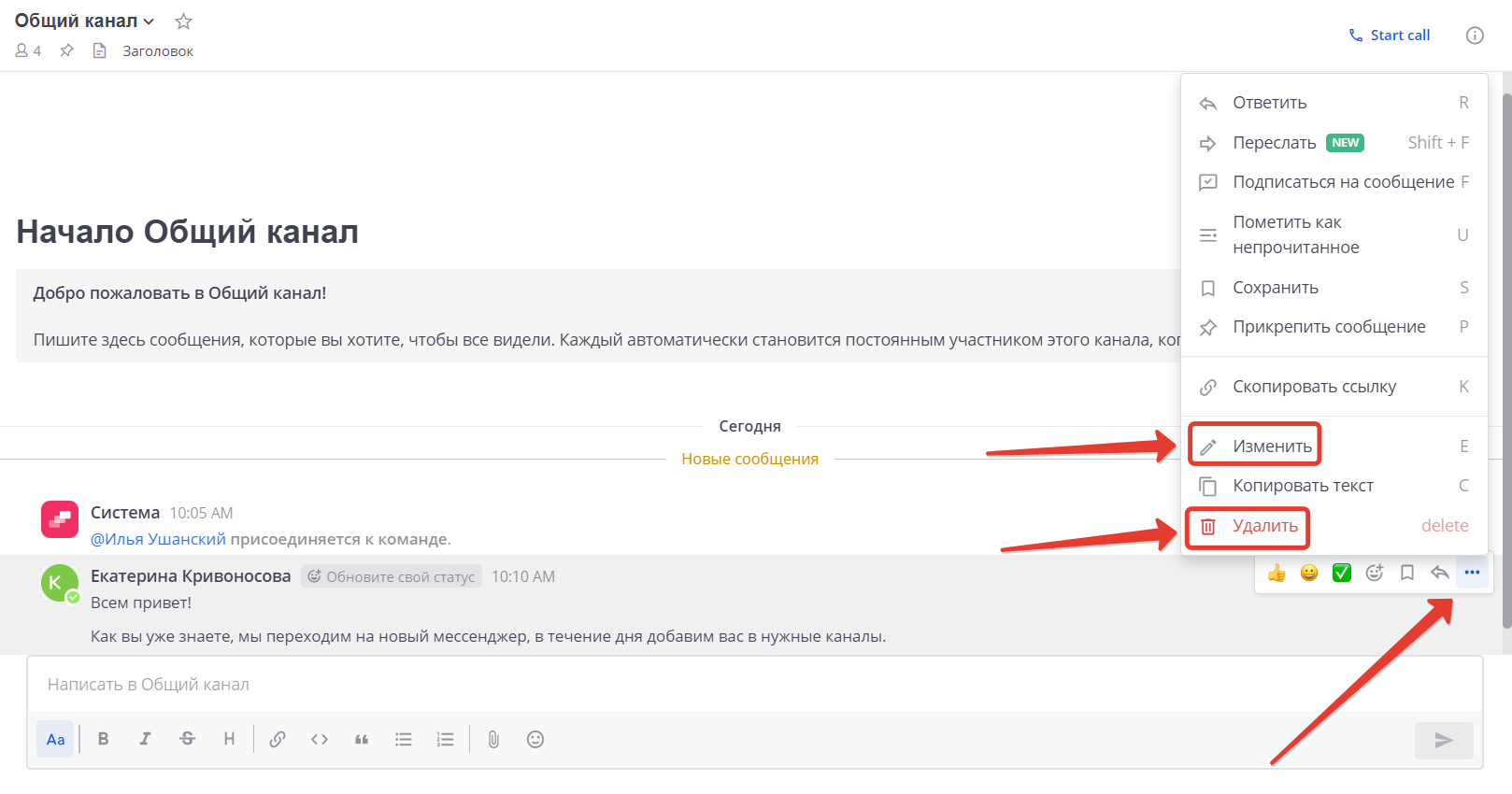Image resolution: width=1512 pixels, height=794 pixels.
Task: Click the three dots more actions icon
Action: (1472, 573)
